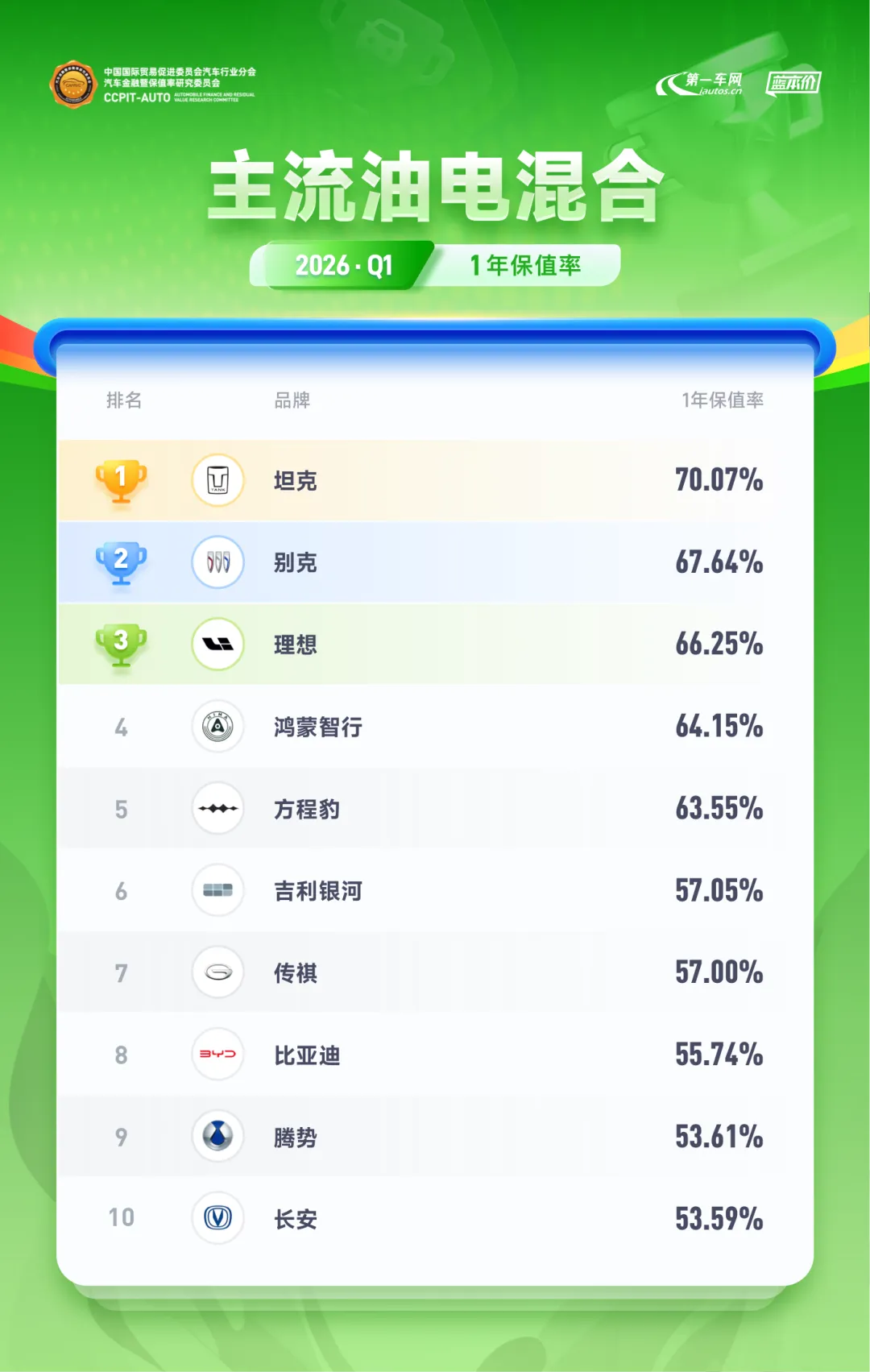Select the 2026·Q1 green tab
The image size is (870, 1372).
click(x=343, y=265)
